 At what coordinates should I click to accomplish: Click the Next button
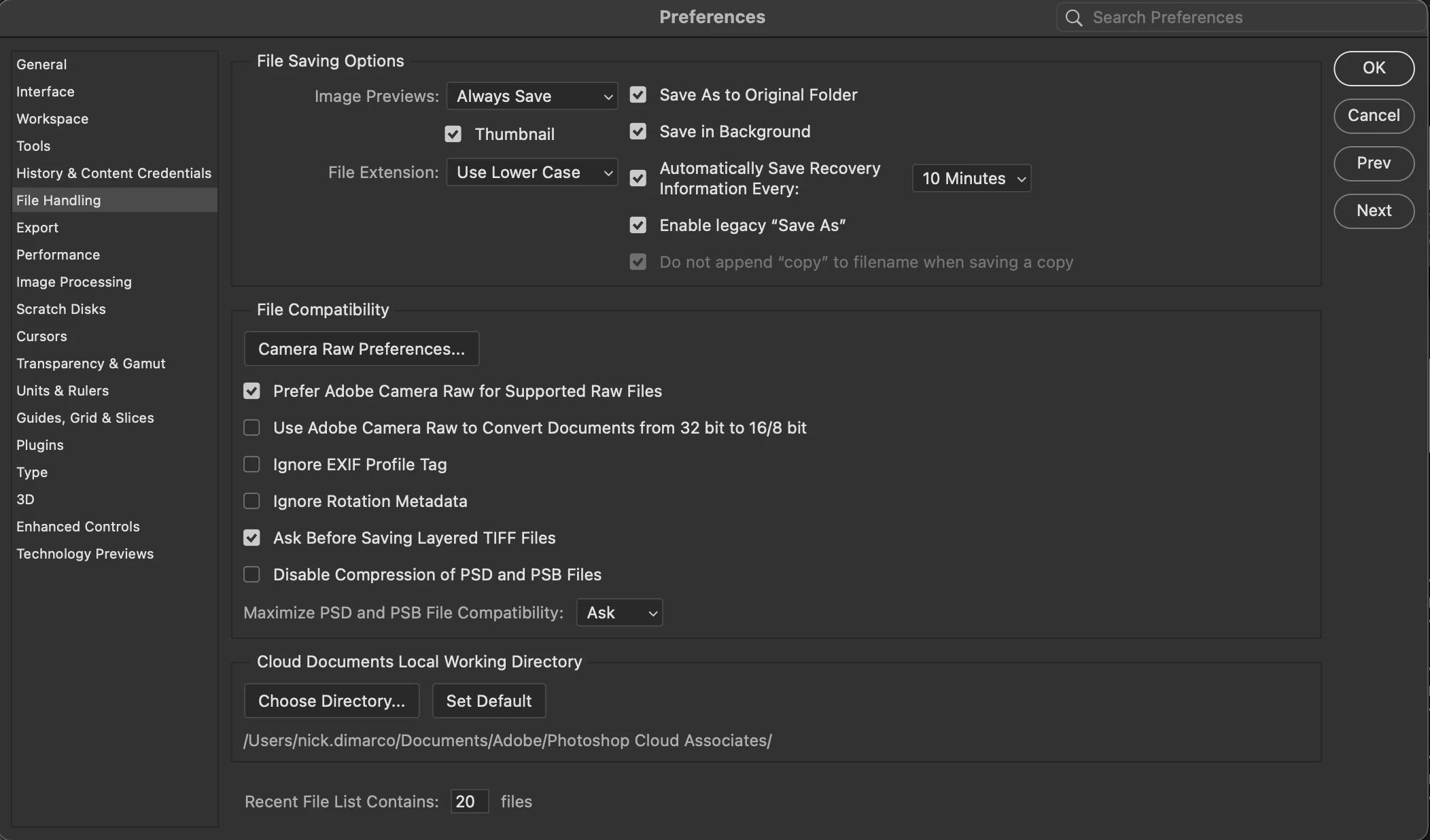[x=1374, y=211]
